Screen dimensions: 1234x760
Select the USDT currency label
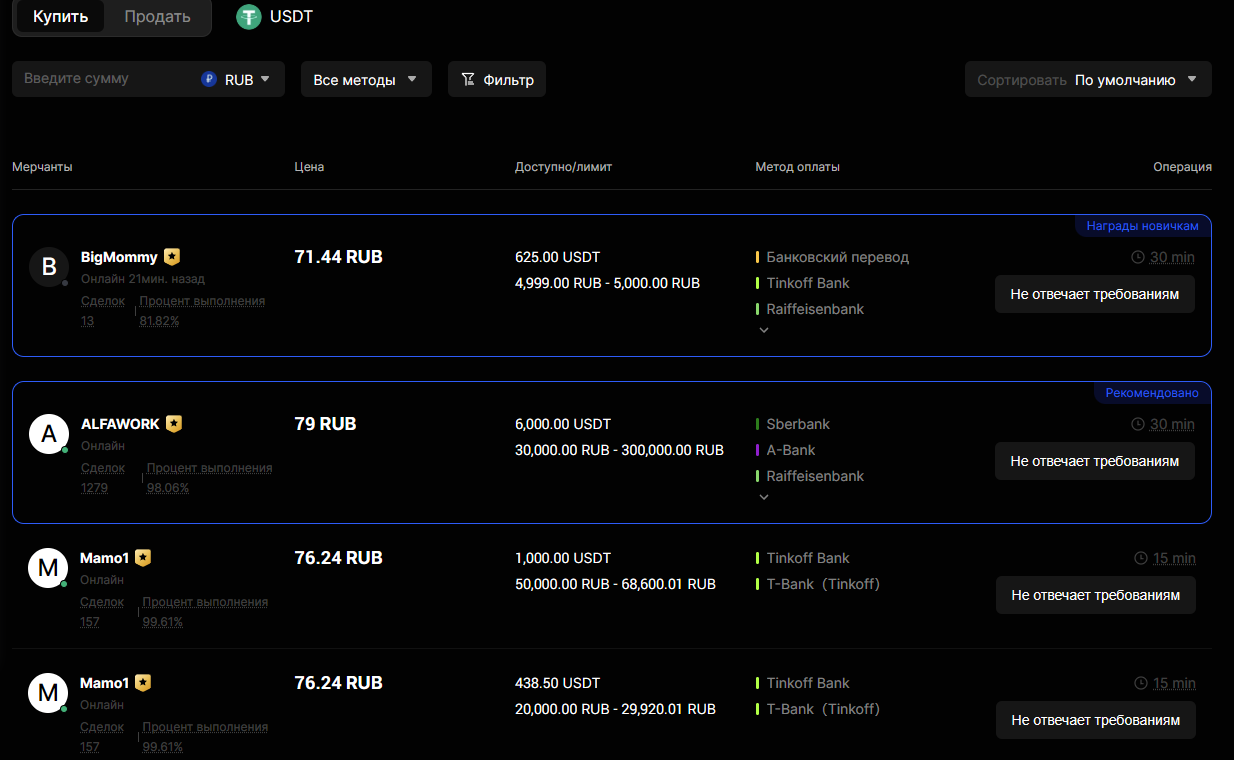pos(291,17)
